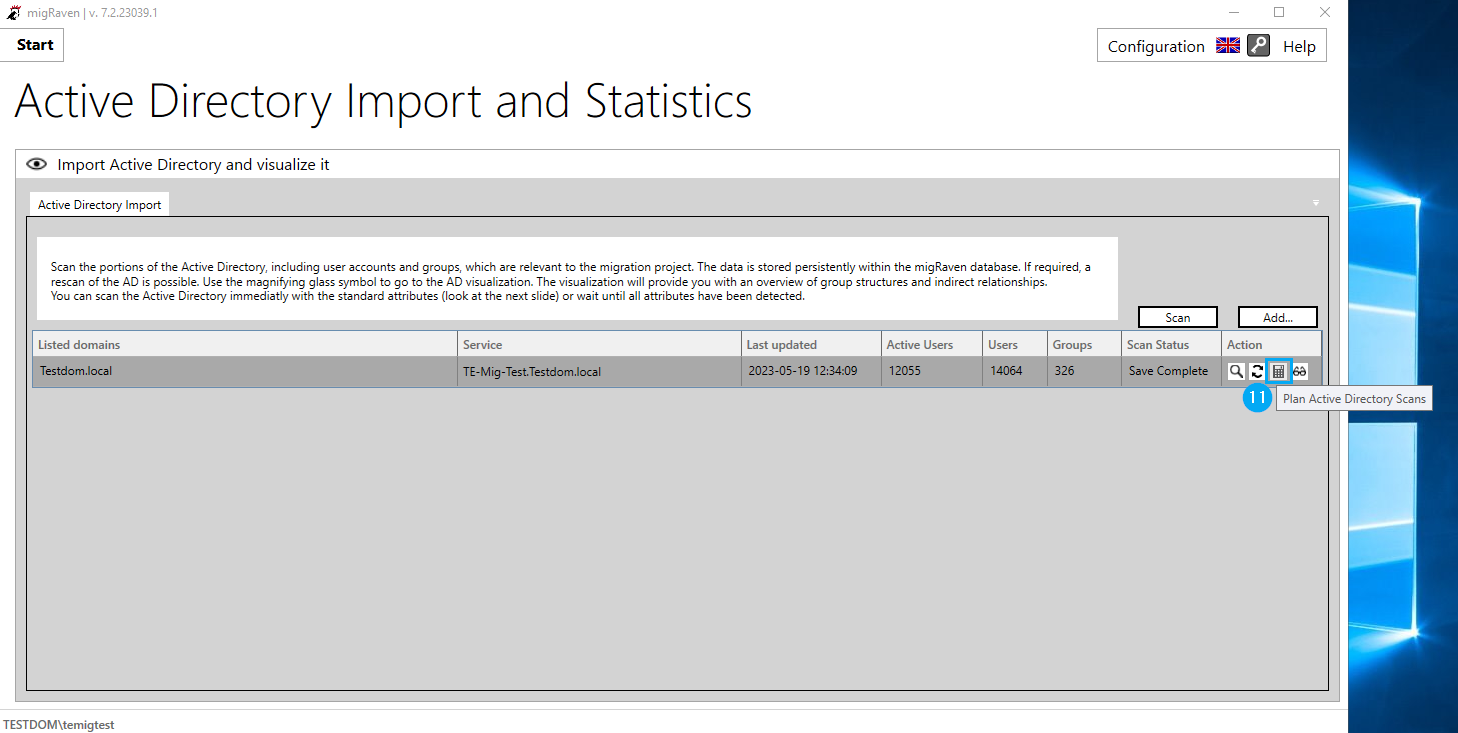Sort by the Scan Status column header

pos(1171,344)
